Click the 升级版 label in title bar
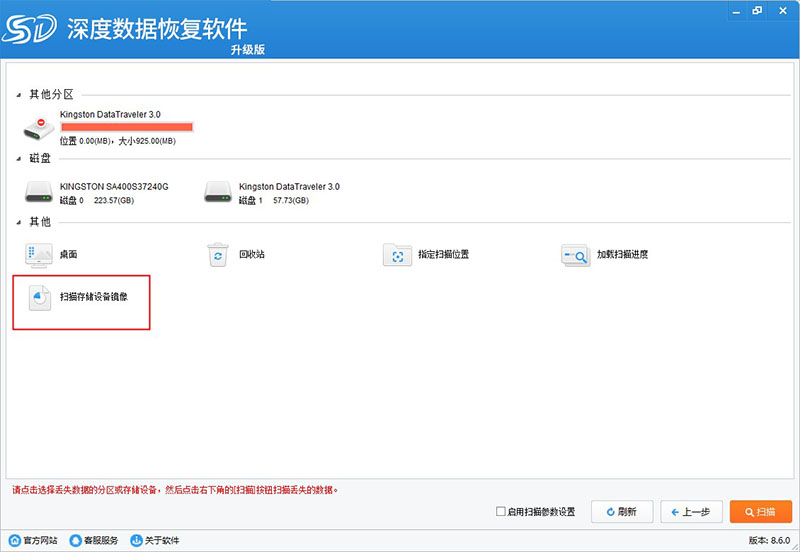 tap(247, 49)
